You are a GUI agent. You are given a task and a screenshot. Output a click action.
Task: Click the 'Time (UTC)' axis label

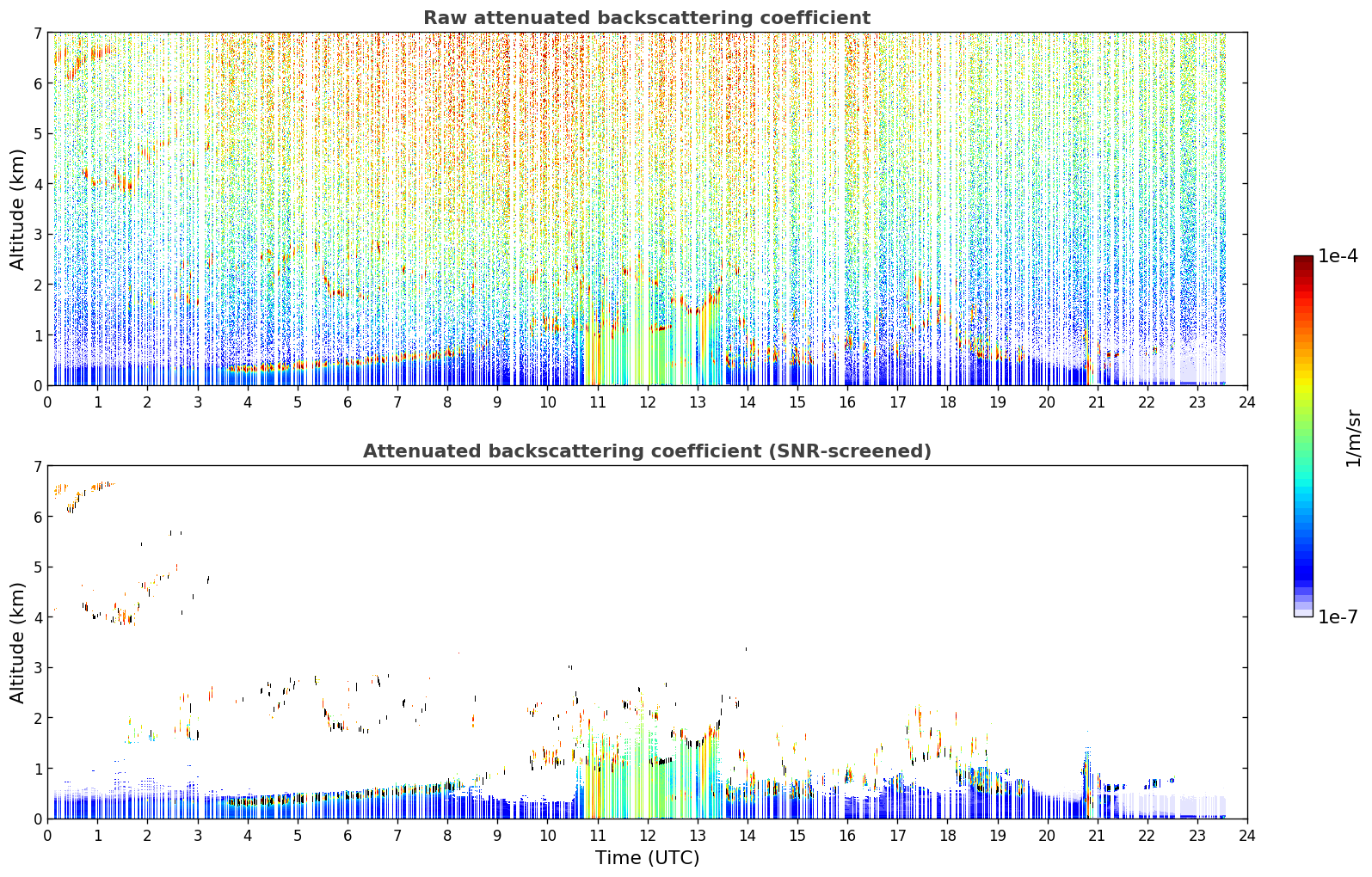[x=647, y=858]
